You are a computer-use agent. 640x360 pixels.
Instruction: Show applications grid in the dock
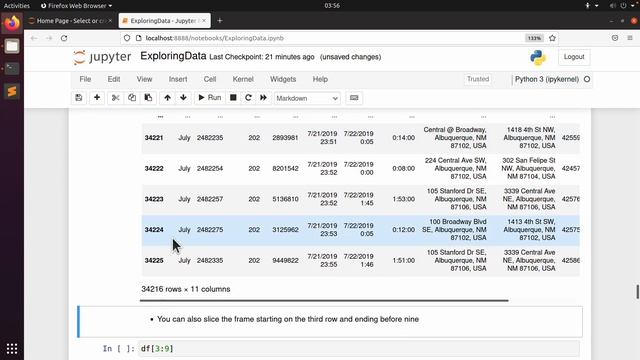(12, 349)
